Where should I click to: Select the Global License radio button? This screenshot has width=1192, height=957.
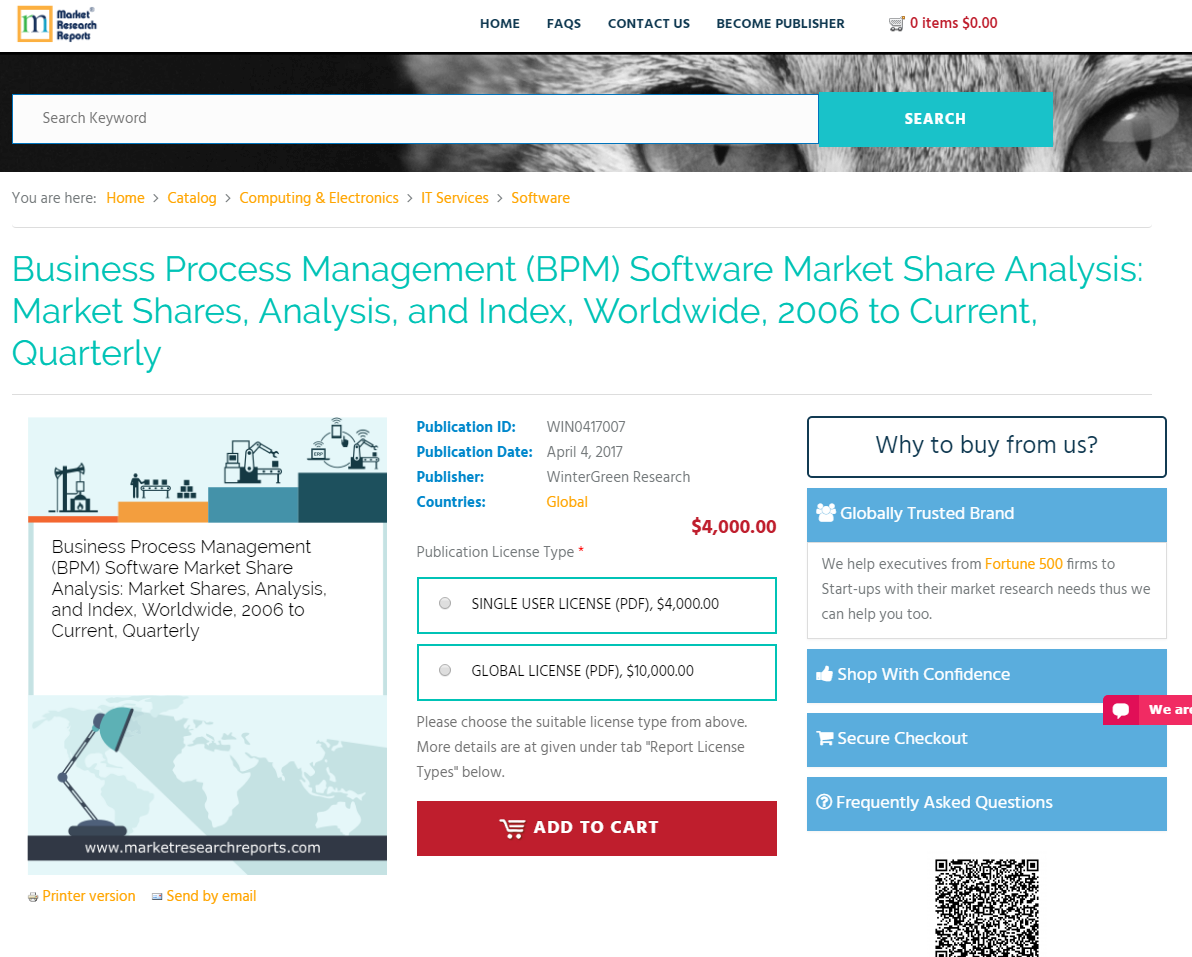click(x=445, y=670)
